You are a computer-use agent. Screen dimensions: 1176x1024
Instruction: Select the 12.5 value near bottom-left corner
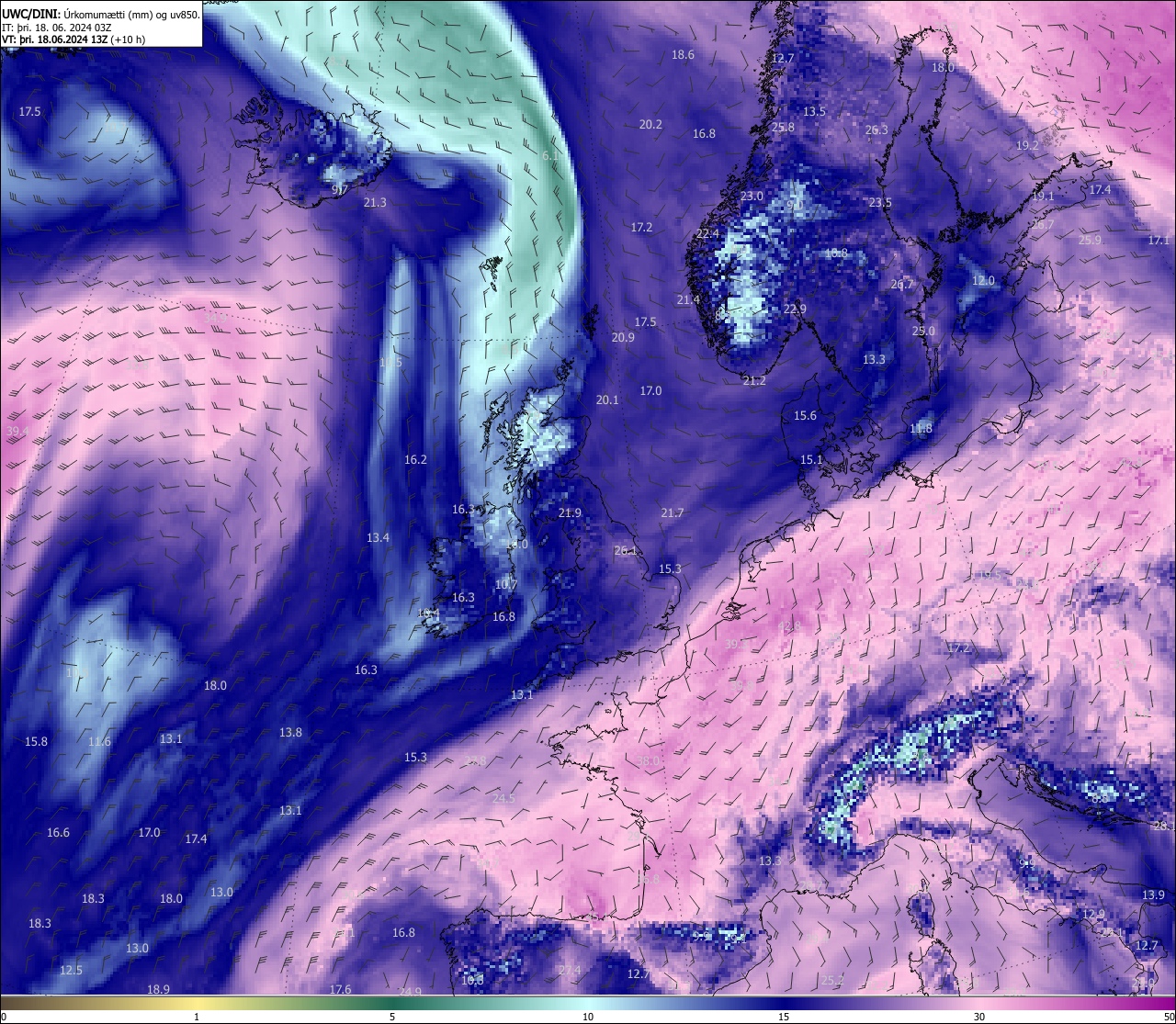71,971
